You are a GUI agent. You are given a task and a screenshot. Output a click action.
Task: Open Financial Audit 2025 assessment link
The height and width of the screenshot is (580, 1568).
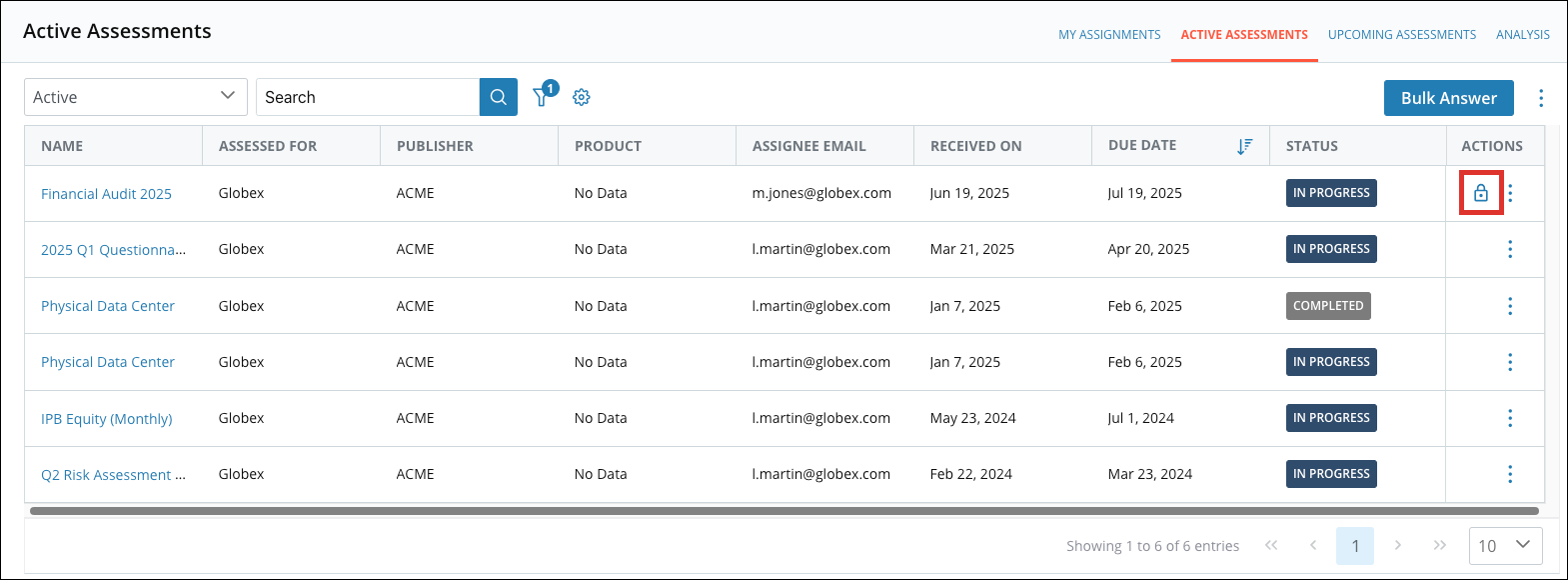coord(106,194)
